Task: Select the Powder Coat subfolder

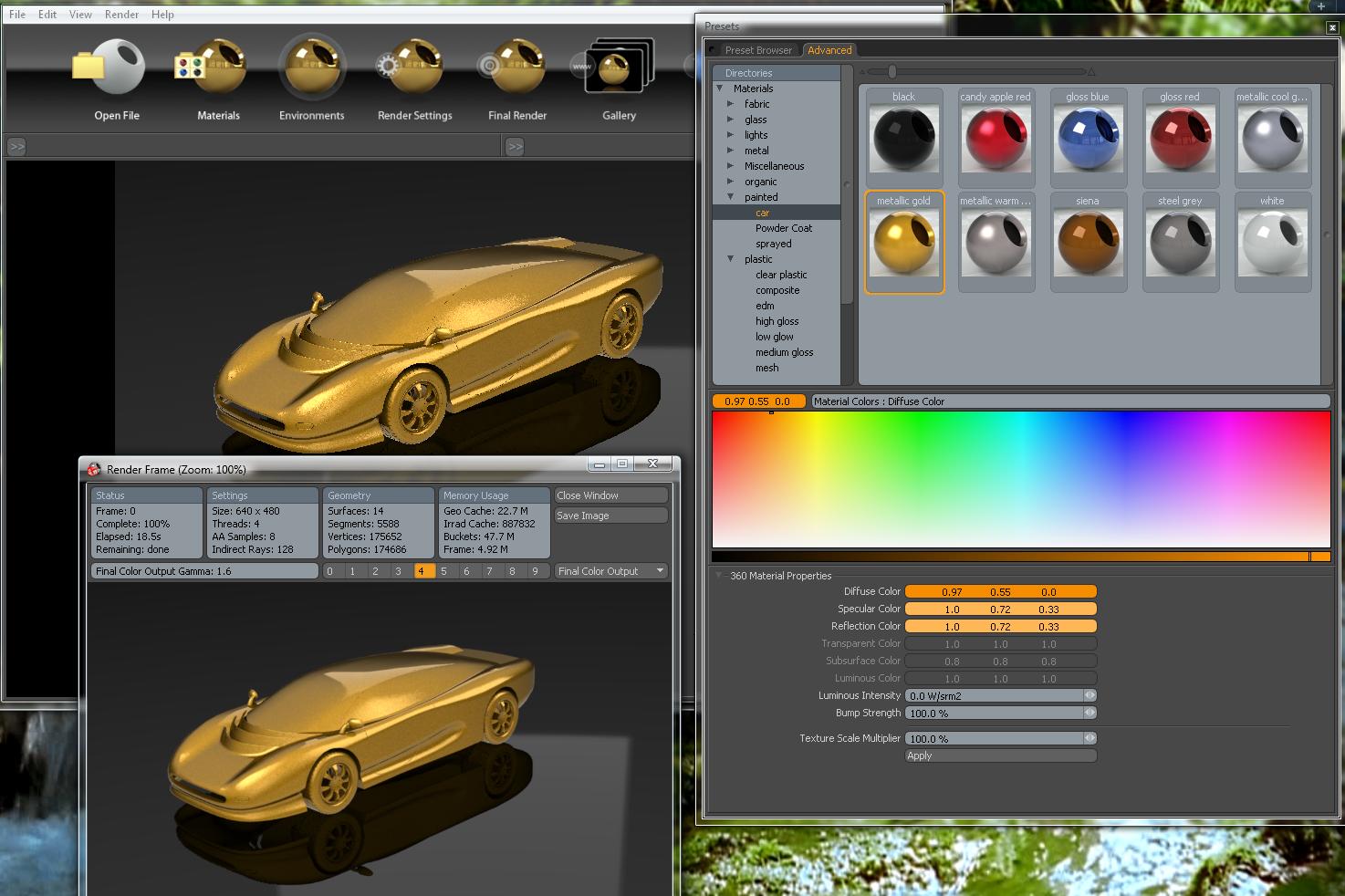Action: 783,228
